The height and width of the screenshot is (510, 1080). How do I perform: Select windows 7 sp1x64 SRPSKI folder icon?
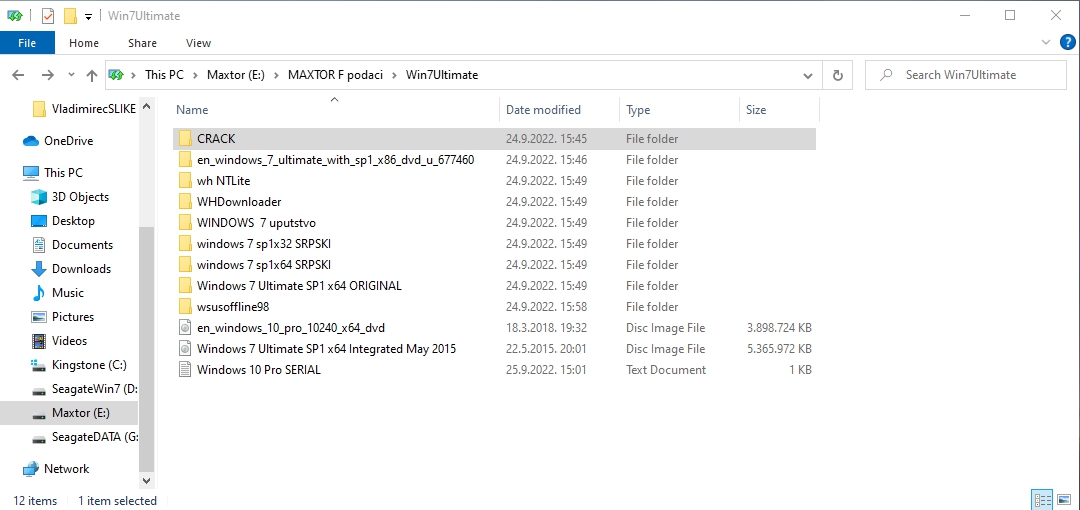(x=184, y=265)
